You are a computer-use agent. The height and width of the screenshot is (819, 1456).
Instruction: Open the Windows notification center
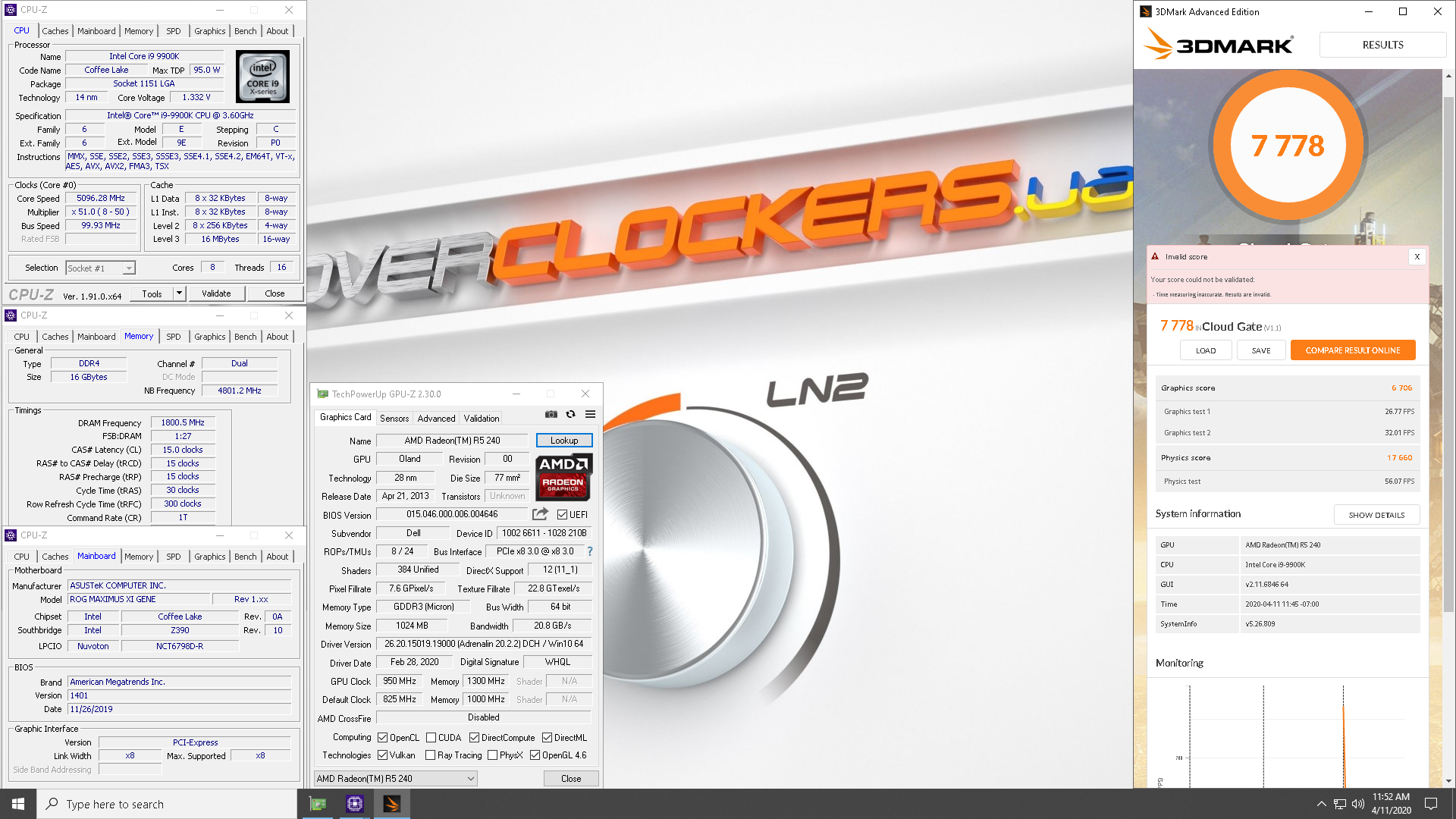[x=1431, y=804]
